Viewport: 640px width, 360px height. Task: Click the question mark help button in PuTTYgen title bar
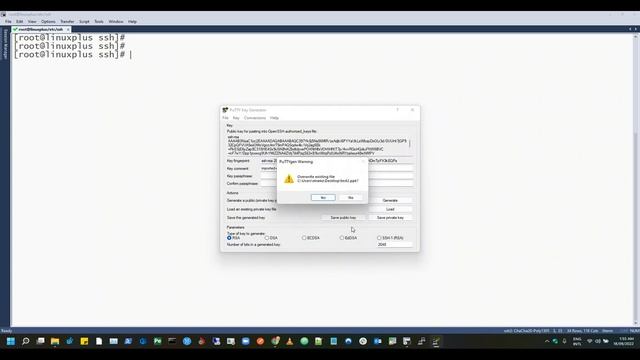coord(398,110)
